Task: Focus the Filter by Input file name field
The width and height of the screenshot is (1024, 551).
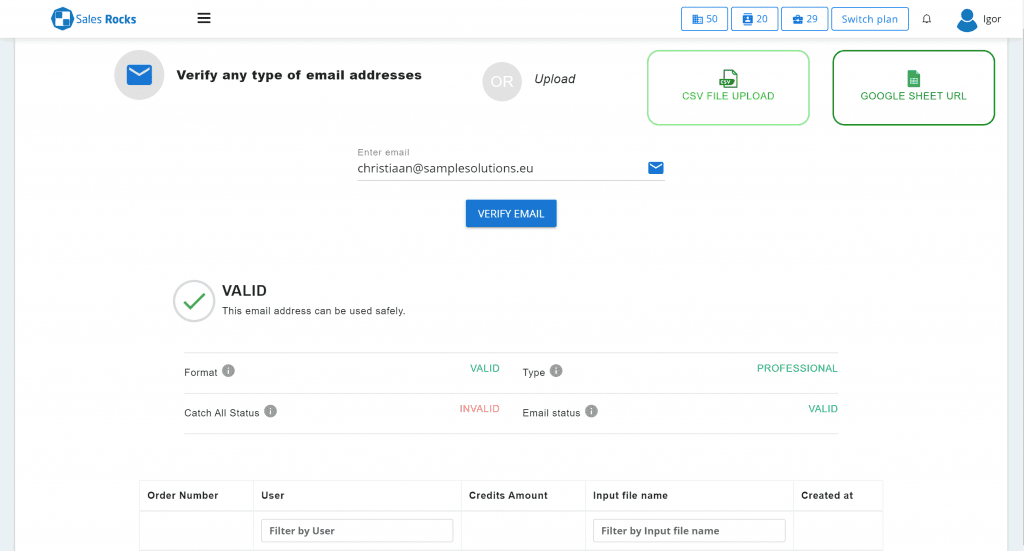Action: coord(689,531)
